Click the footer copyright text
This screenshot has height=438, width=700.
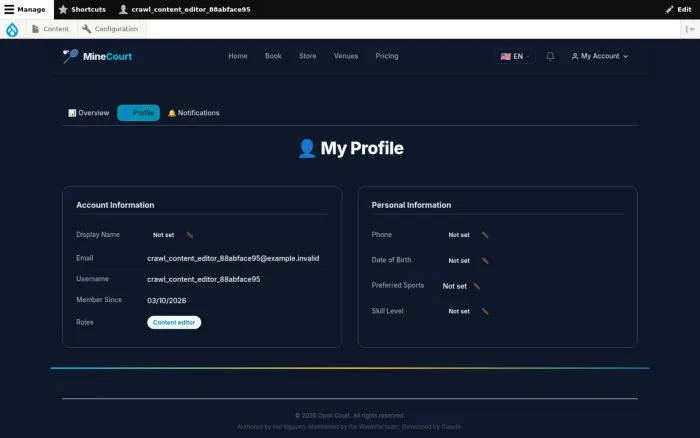[x=350, y=416]
